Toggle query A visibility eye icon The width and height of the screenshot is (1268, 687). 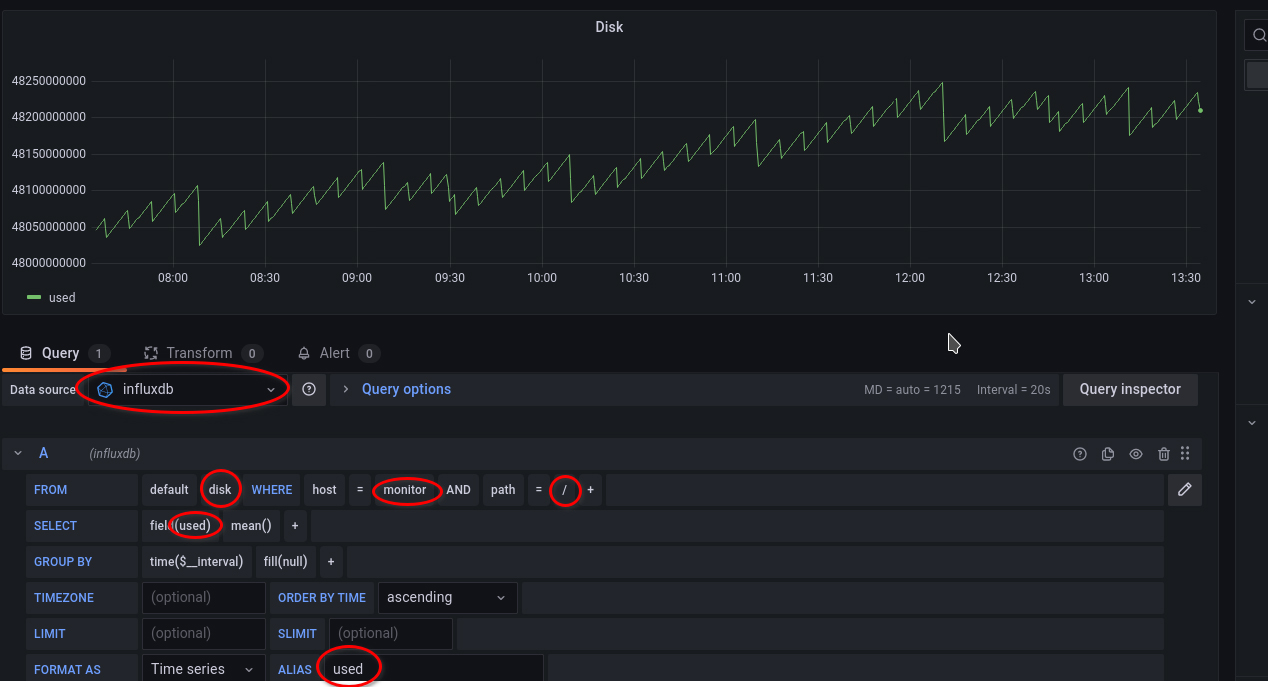point(1136,454)
